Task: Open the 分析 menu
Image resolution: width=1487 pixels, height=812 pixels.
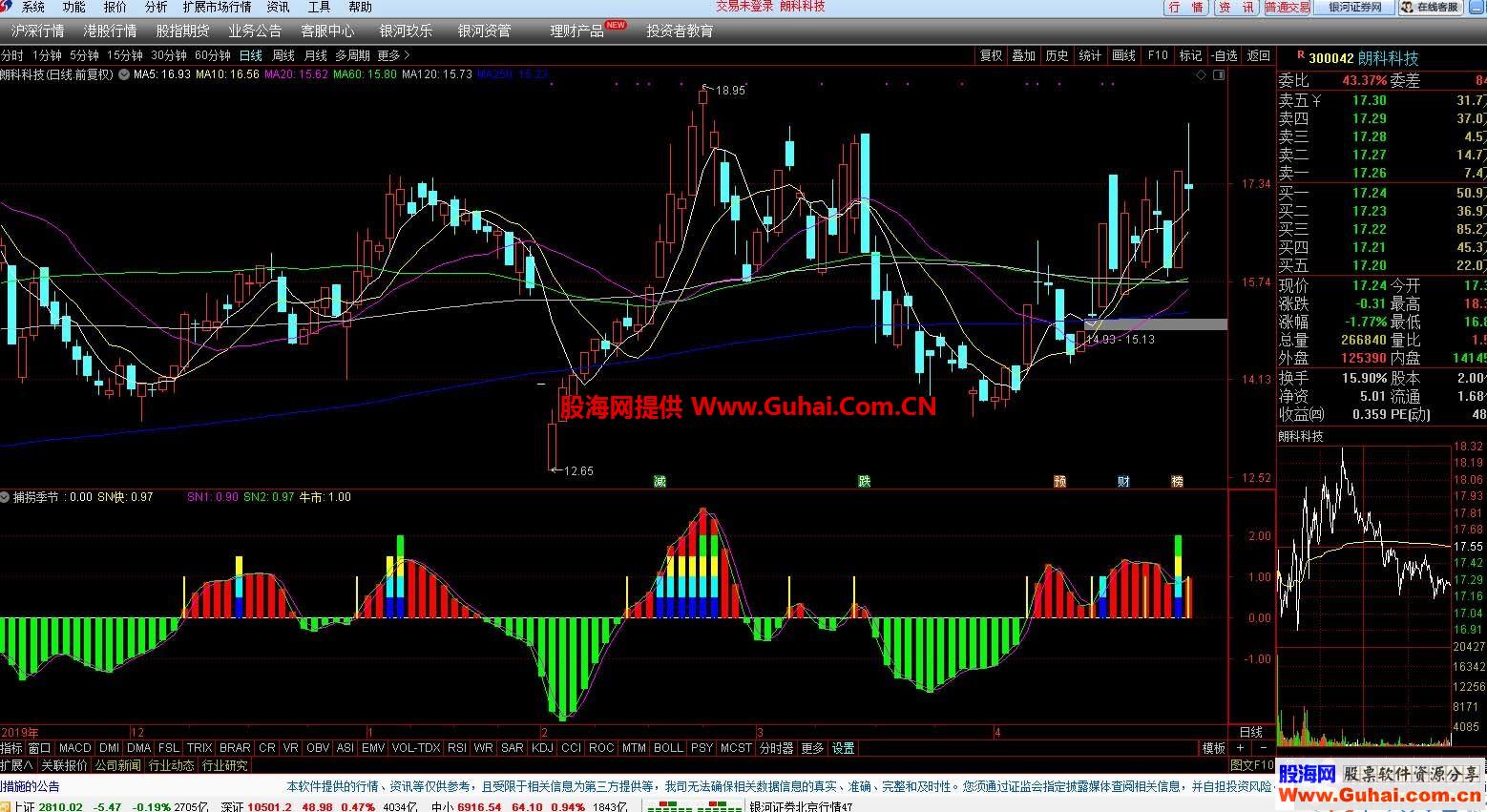Action: point(156,7)
